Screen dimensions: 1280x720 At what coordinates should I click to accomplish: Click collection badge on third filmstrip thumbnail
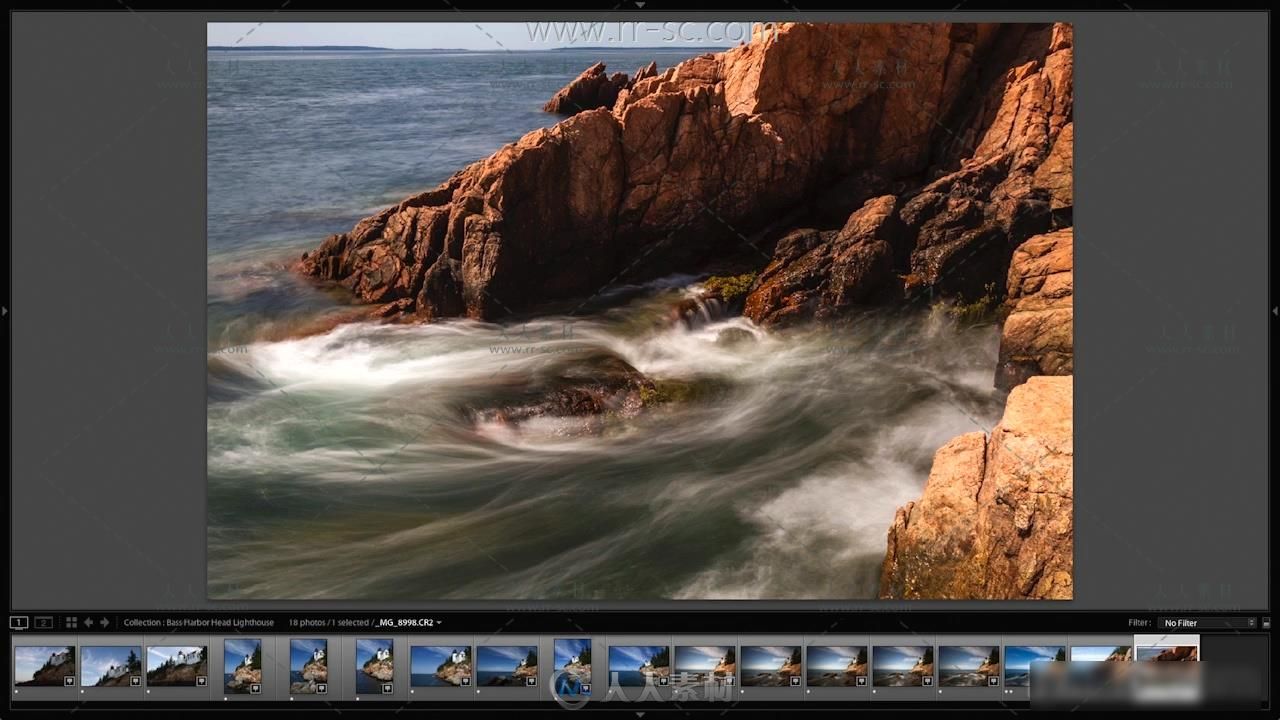pos(201,680)
